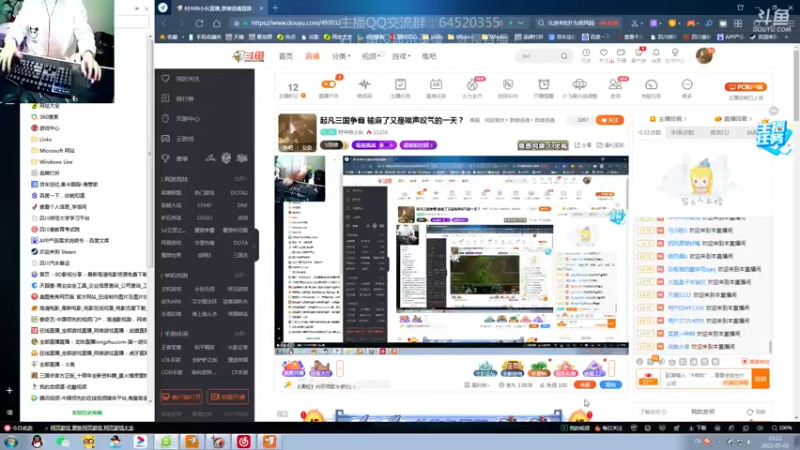This screenshot has width=800, height=450.
Task: Open the green WeChat icon in taskbar
Action: (63, 442)
